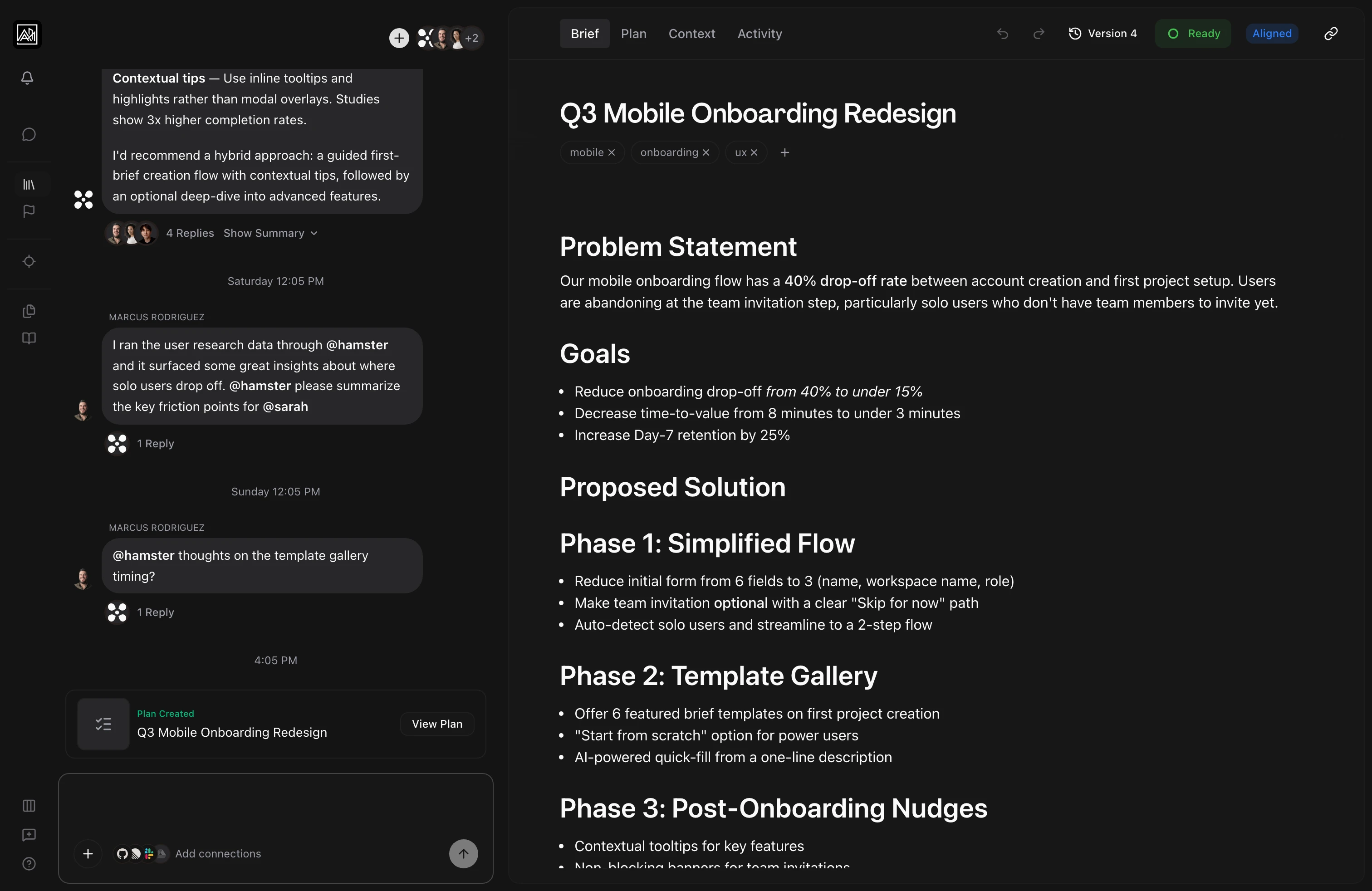Switch to the Activity tab

pos(759,34)
